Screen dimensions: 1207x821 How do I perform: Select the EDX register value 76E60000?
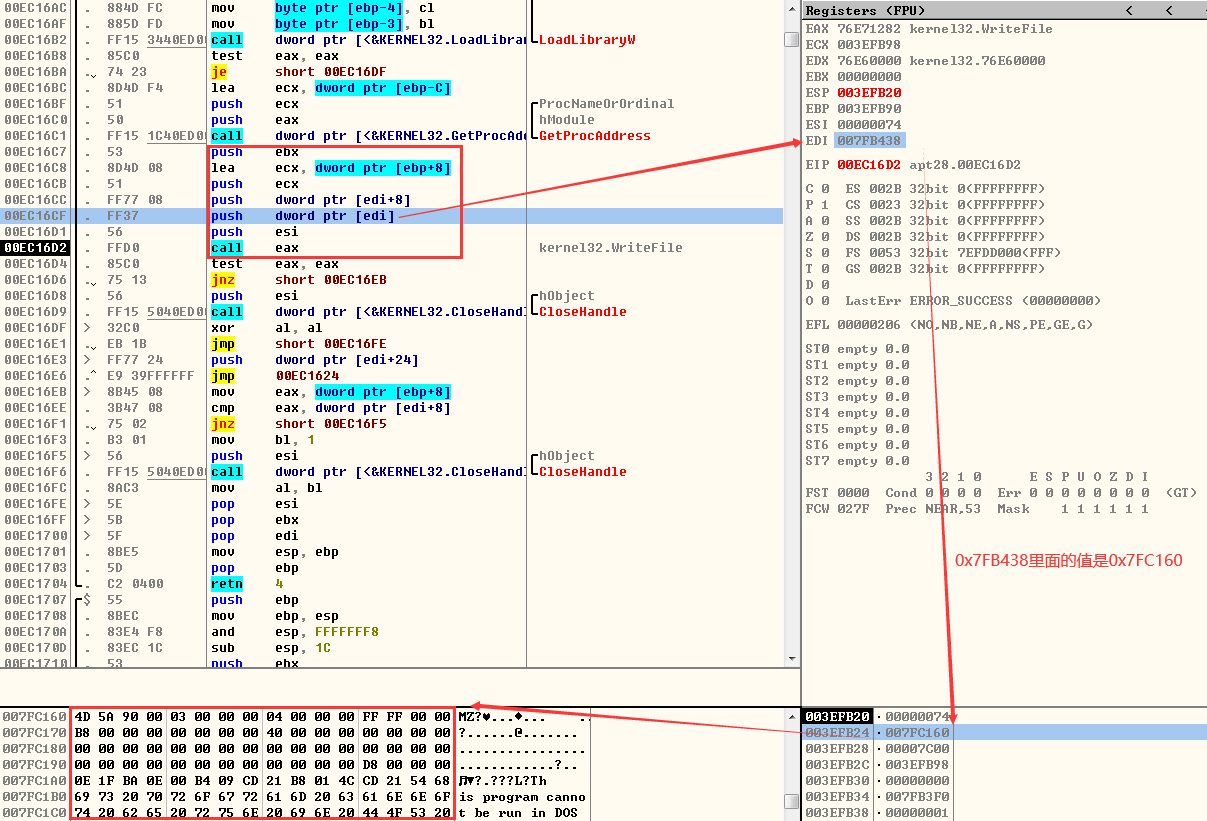pos(869,61)
